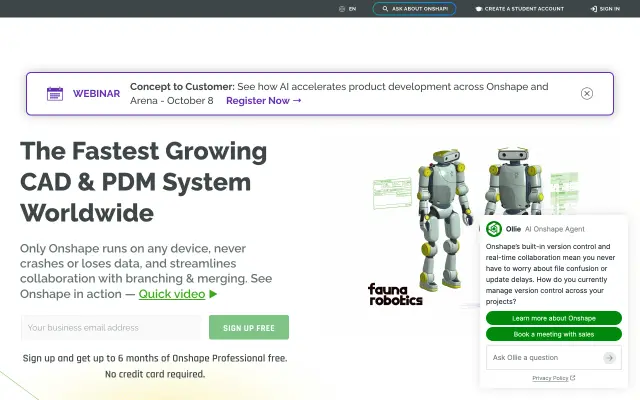The width and height of the screenshot is (640, 400).
Task: Choose Book a meeting with sales
Action: 554,334
